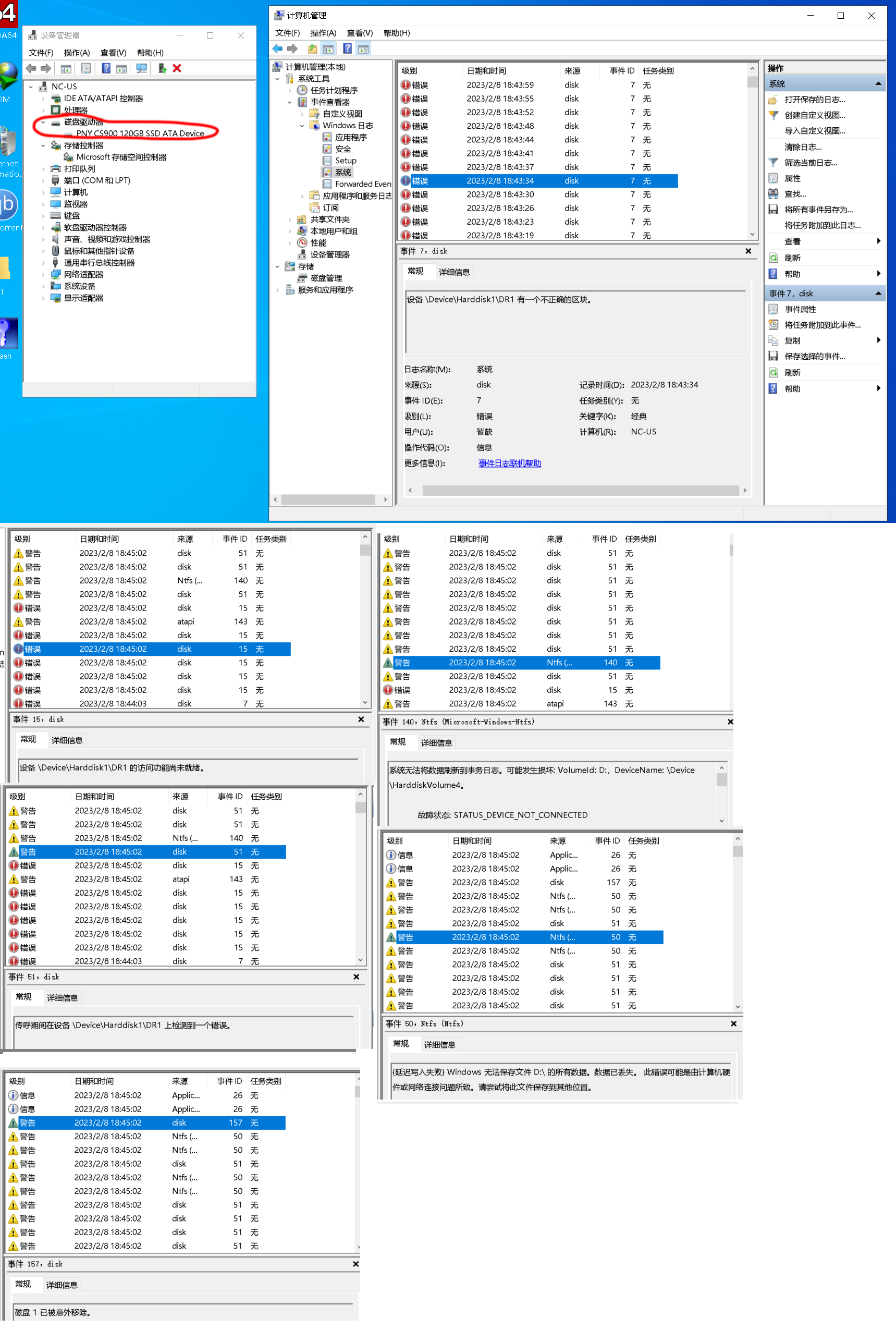Open 磁盘管理 under 存储
Viewport: 896px width, 1330px height.
[326, 278]
